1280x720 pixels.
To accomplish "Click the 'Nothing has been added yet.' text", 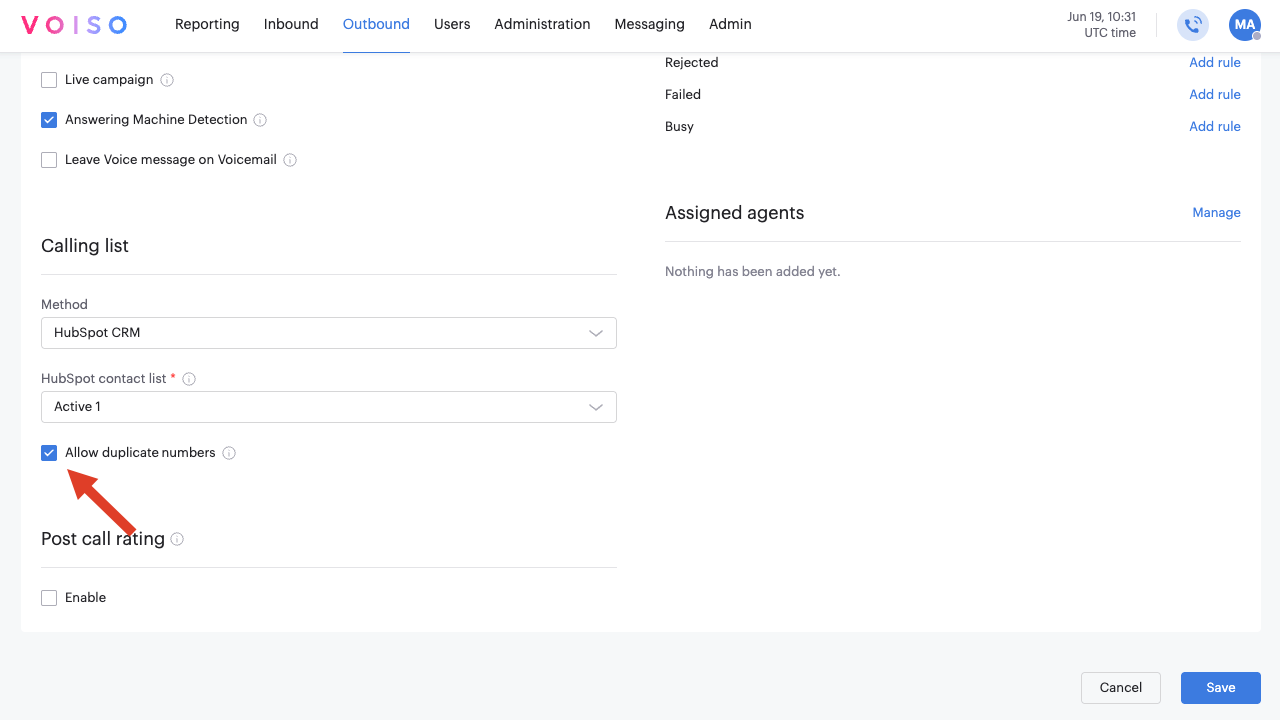I will click(x=753, y=271).
